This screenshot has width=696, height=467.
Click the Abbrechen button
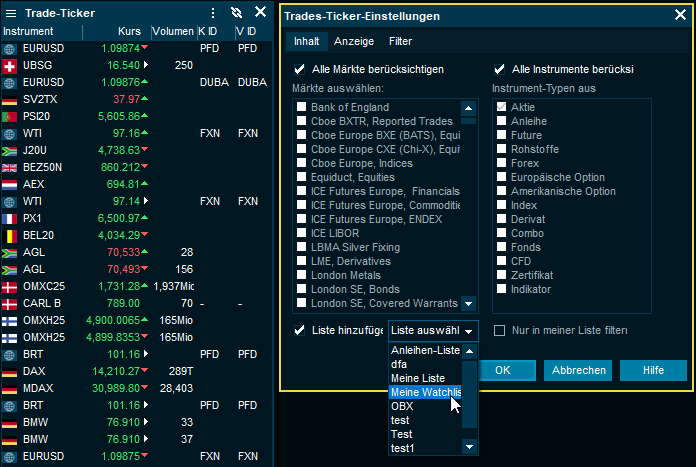tap(579, 370)
